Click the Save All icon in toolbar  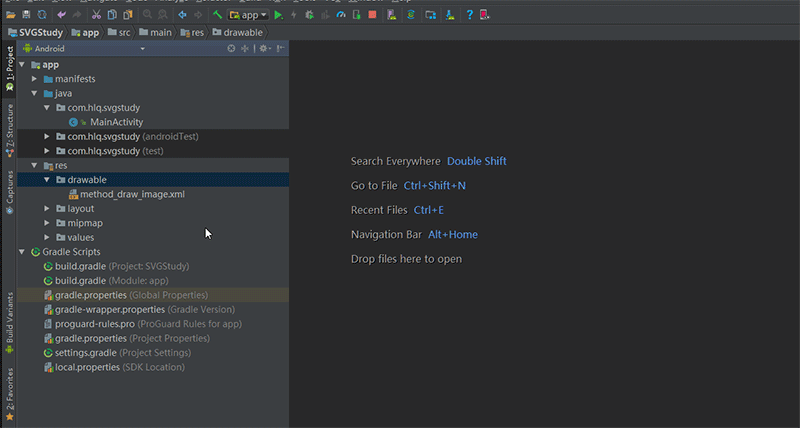[27, 15]
